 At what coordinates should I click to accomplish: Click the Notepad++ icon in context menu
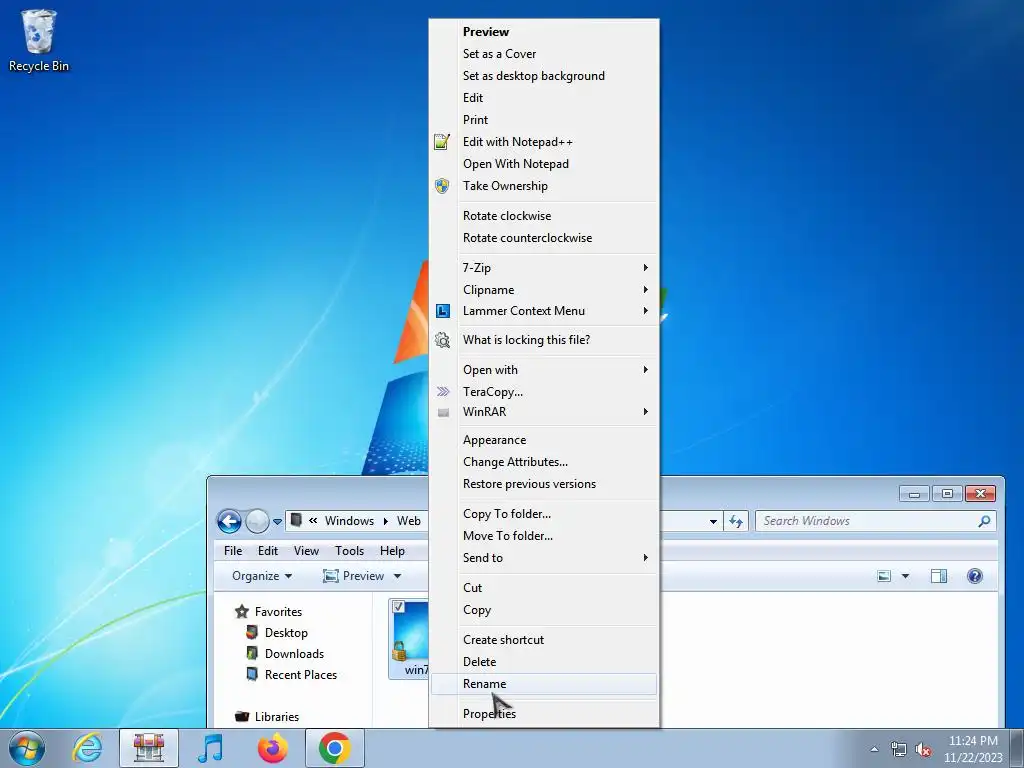(x=442, y=142)
